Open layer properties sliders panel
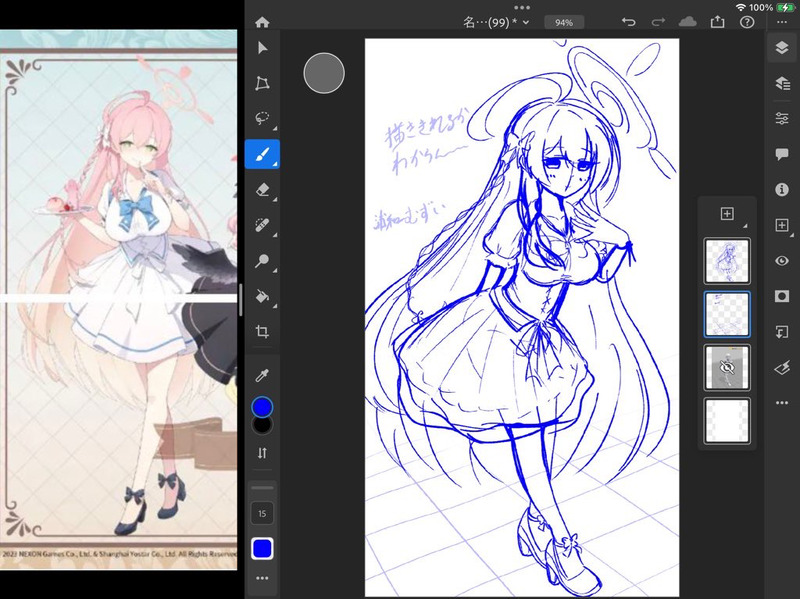Viewport: 800px width, 599px height. [782, 118]
